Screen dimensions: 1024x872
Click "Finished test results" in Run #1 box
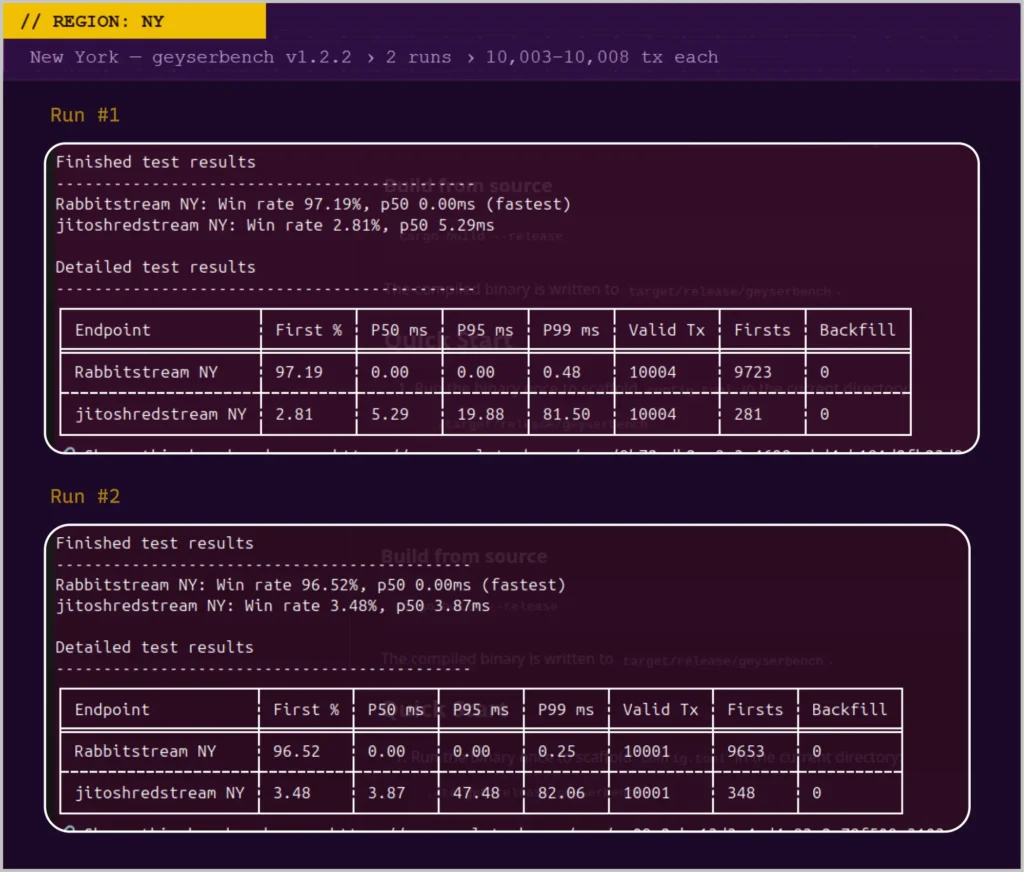pos(155,162)
